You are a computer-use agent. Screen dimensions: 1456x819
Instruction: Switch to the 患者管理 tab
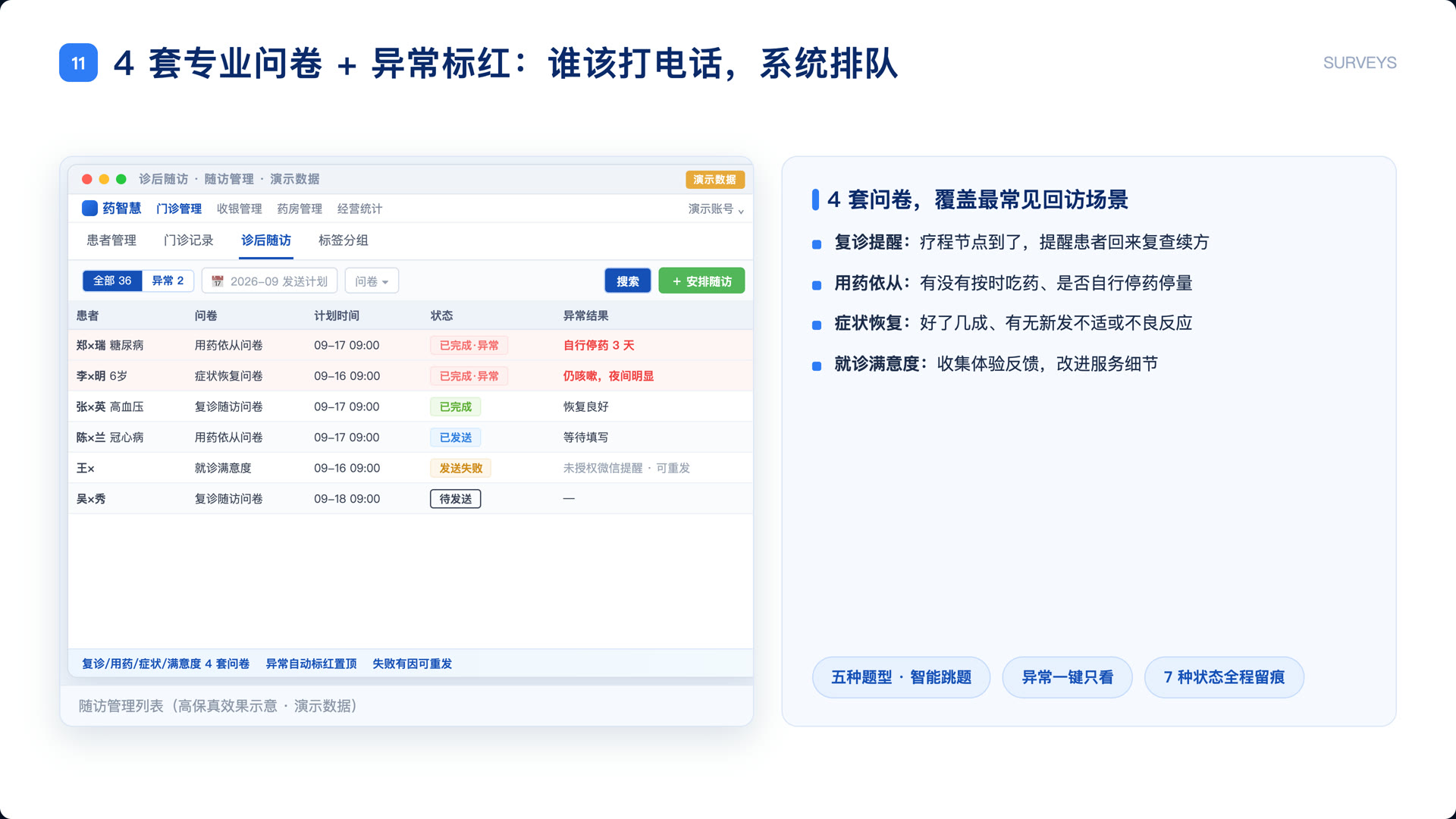pyautogui.click(x=111, y=240)
